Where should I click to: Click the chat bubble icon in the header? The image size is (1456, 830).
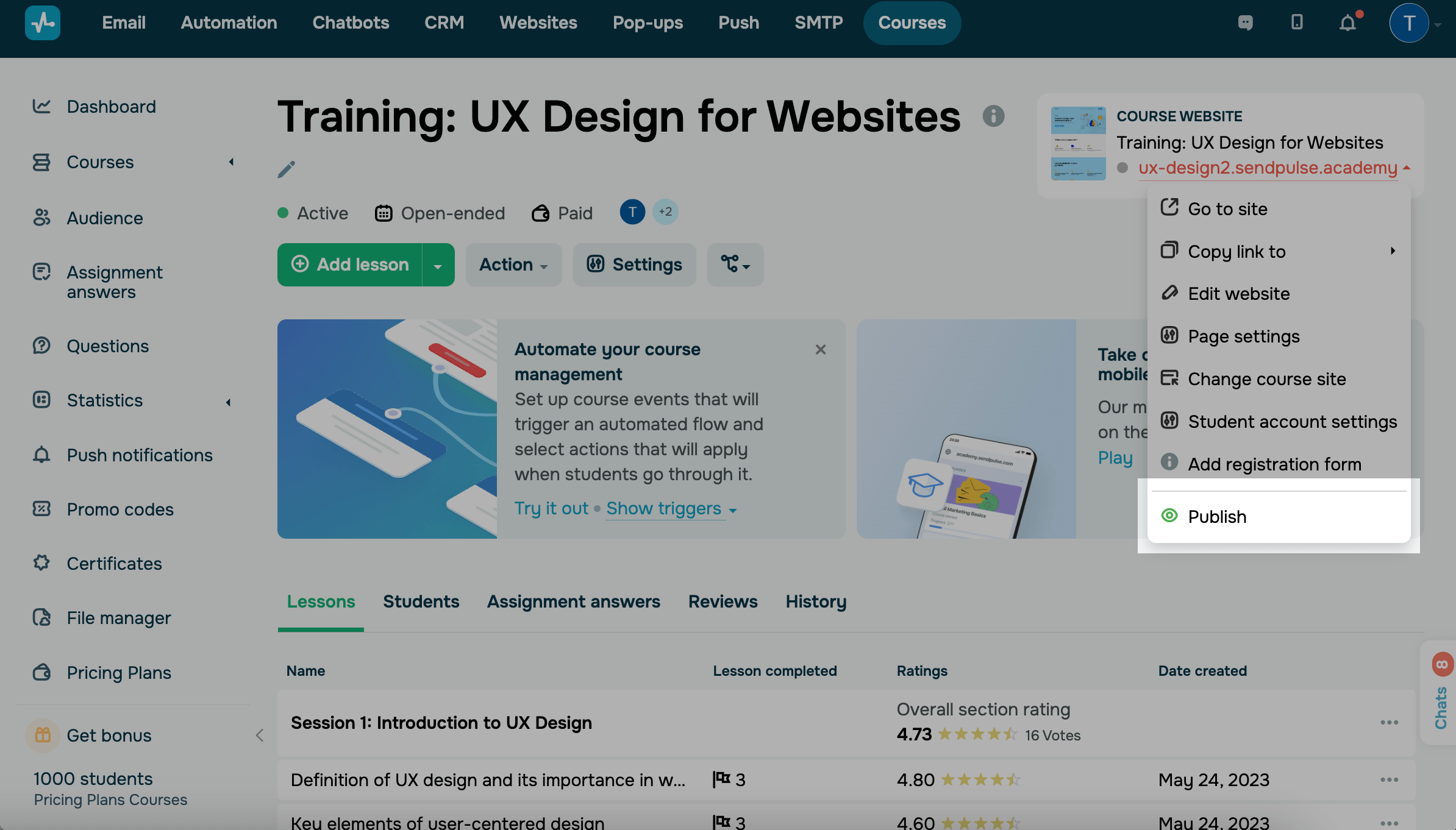pos(1246,23)
